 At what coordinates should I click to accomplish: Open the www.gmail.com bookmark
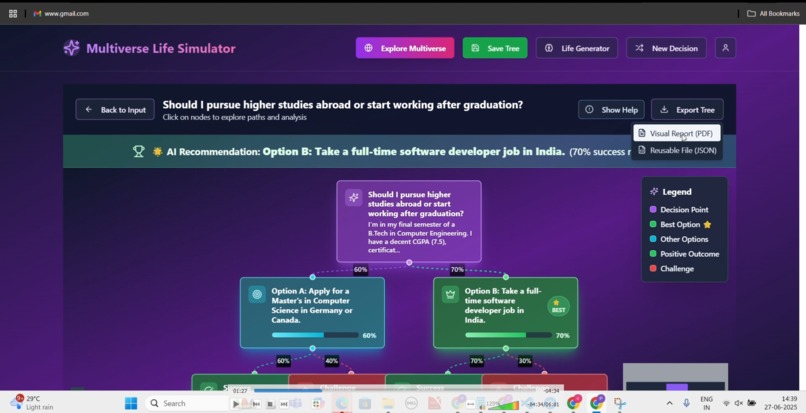coord(61,13)
